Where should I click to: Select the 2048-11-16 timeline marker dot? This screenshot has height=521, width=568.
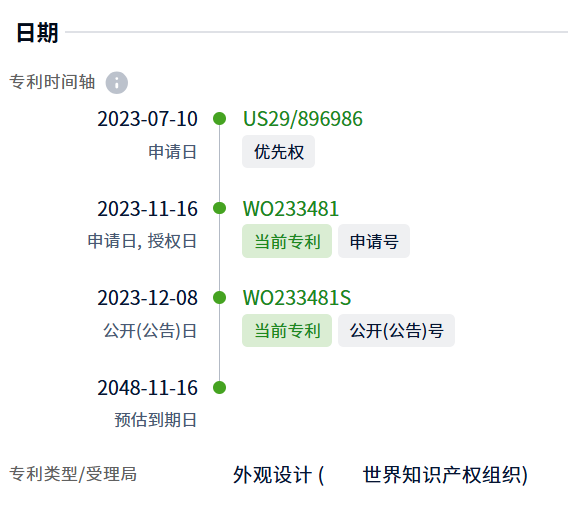[x=220, y=387]
